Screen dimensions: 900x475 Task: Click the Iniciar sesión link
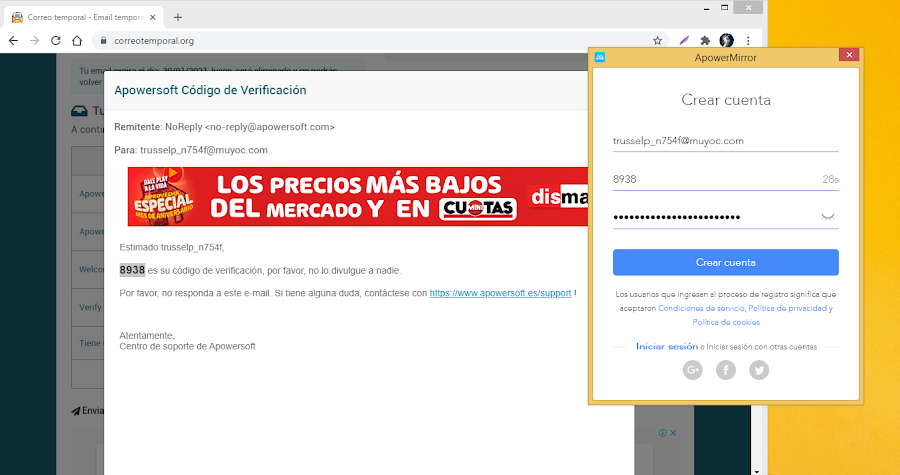coord(667,346)
